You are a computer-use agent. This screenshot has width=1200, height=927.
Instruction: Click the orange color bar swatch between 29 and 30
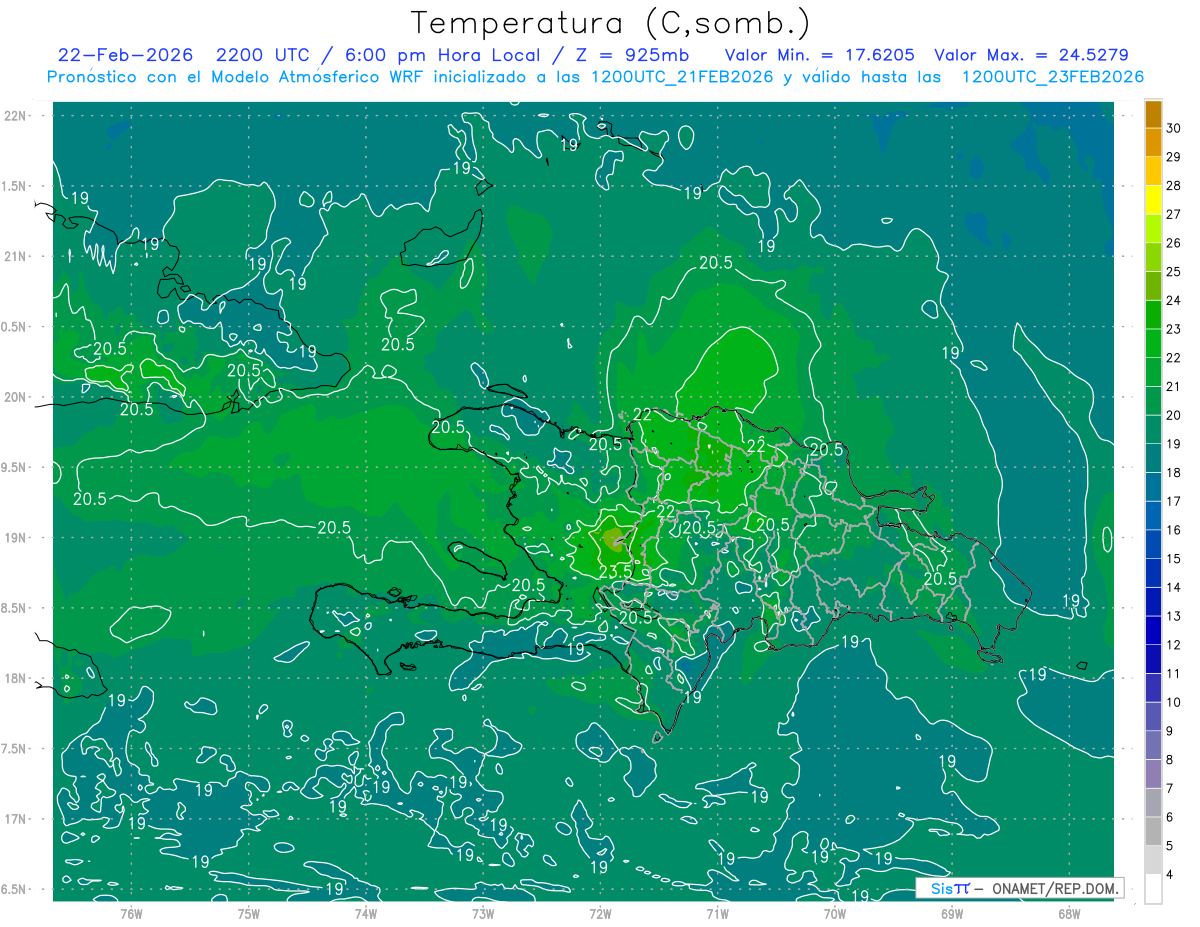pos(1153,143)
